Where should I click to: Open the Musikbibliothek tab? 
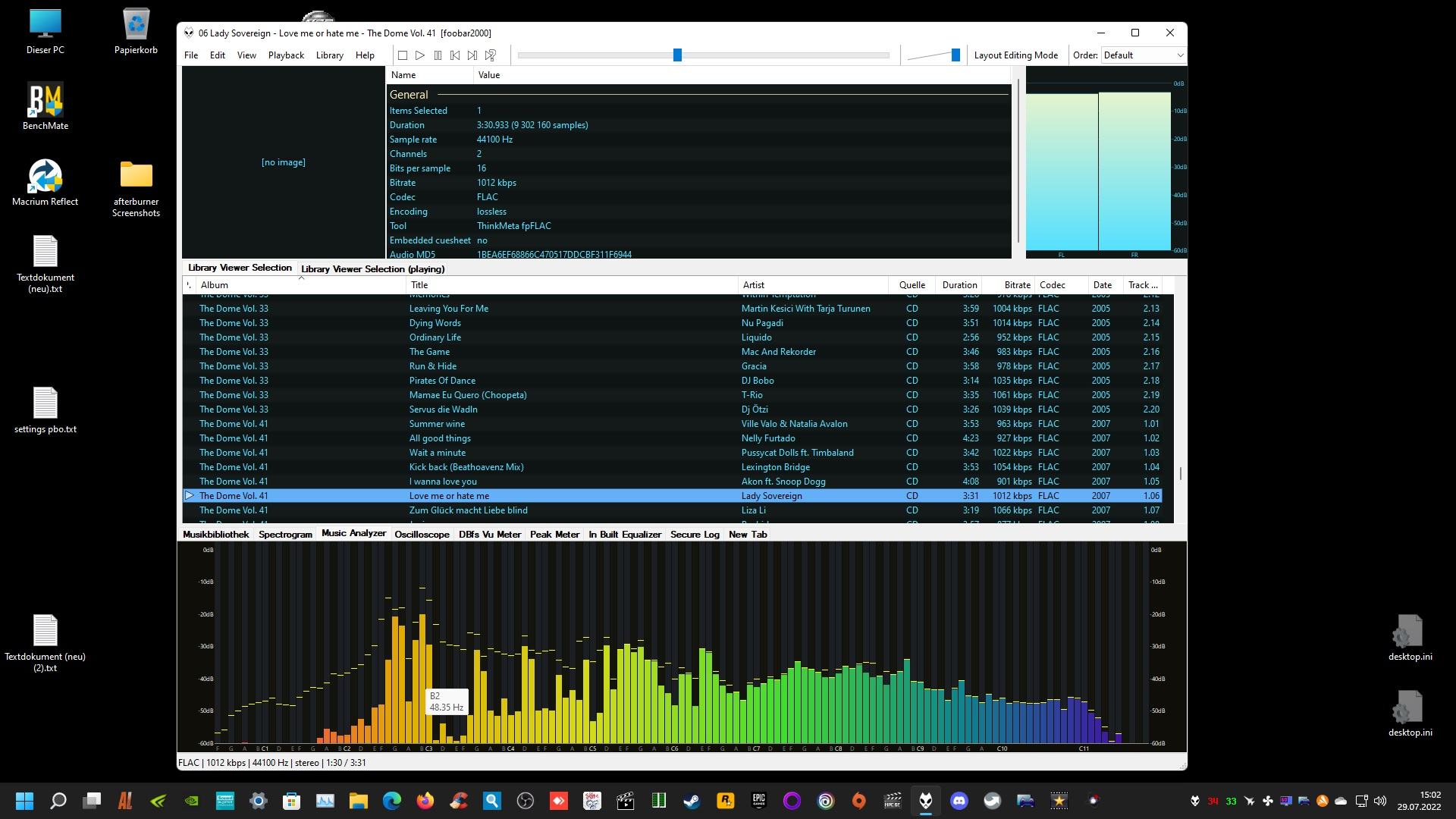point(216,535)
